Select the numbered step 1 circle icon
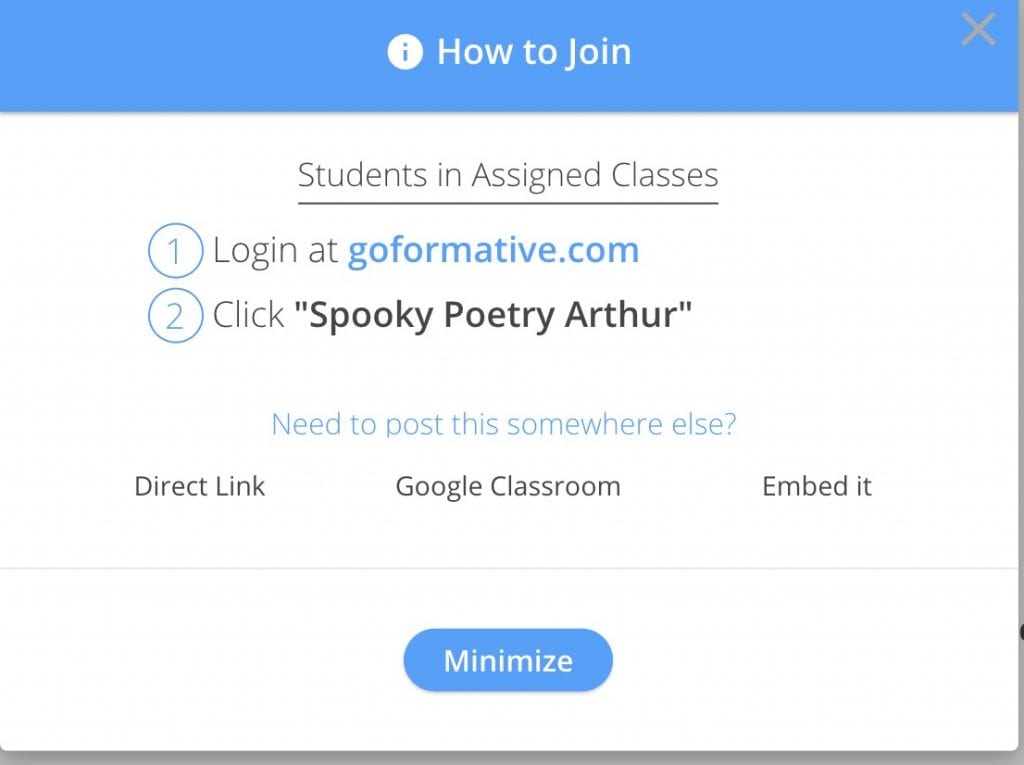The height and width of the screenshot is (765, 1024). 175,251
